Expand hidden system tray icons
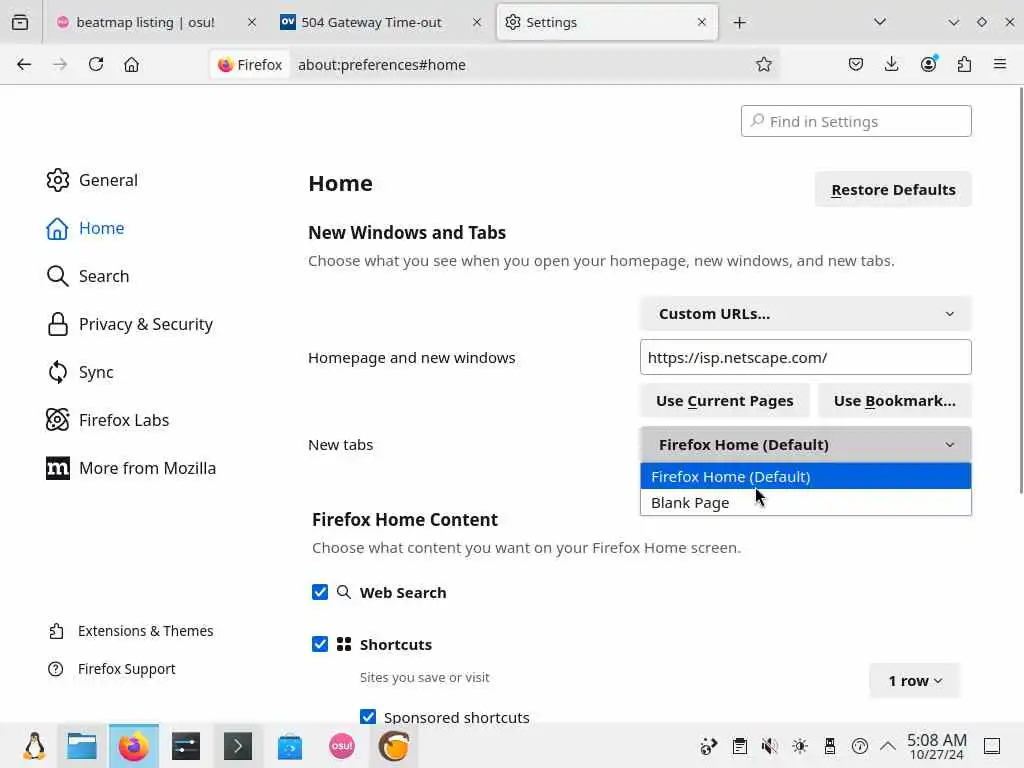 [888, 746]
